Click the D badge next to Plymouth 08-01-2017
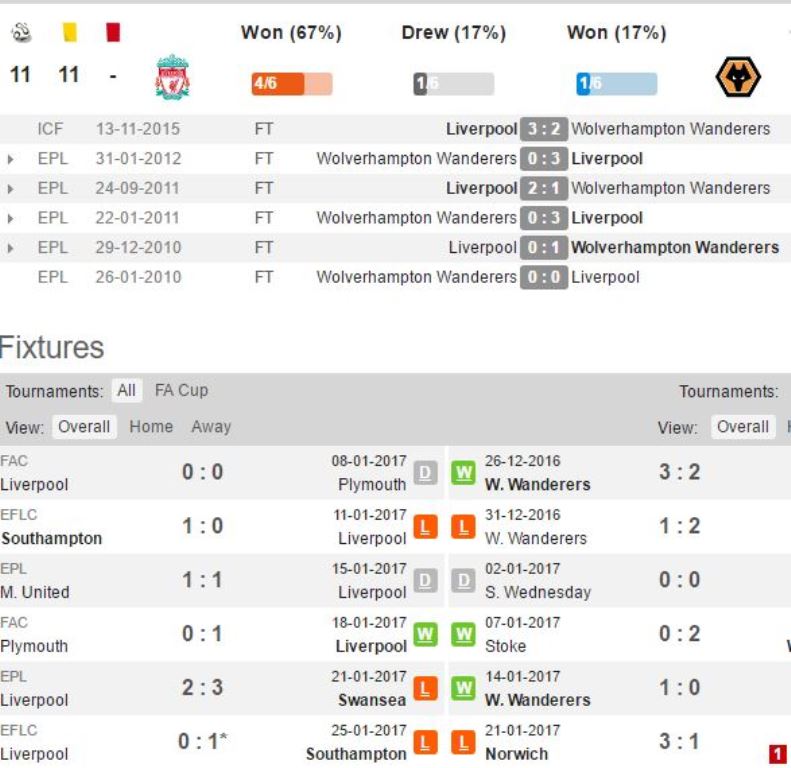Image resolution: width=791 pixels, height=768 pixels. pyautogui.click(x=425, y=473)
